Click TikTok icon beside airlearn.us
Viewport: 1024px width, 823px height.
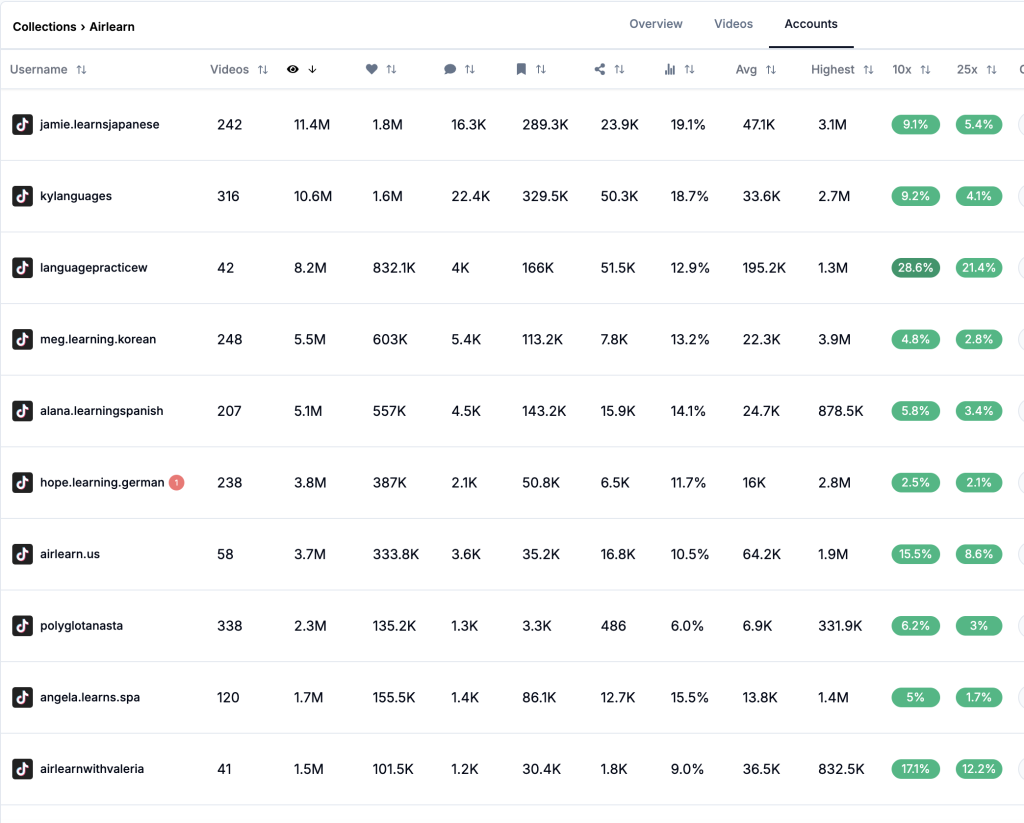pyautogui.click(x=22, y=554)
